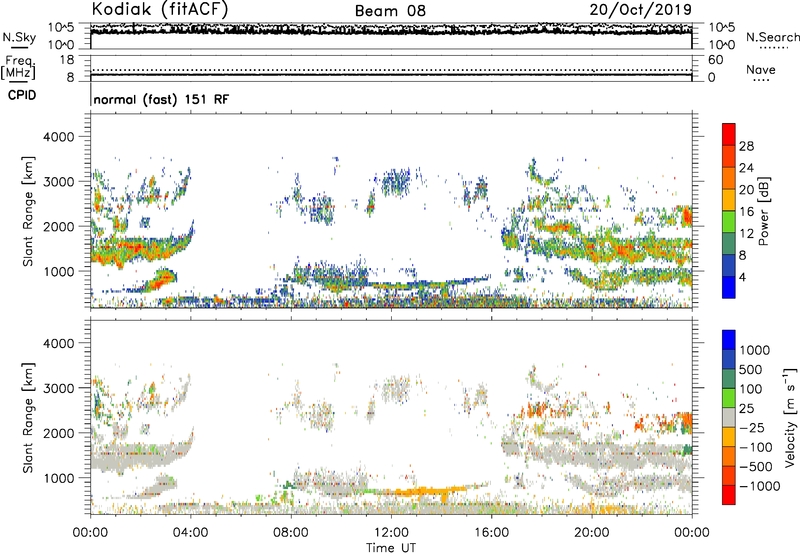The height and width of the screenshot is (554, 800).
Task: Click the 'Nave' legend label
Action: (x=760, y=69)
